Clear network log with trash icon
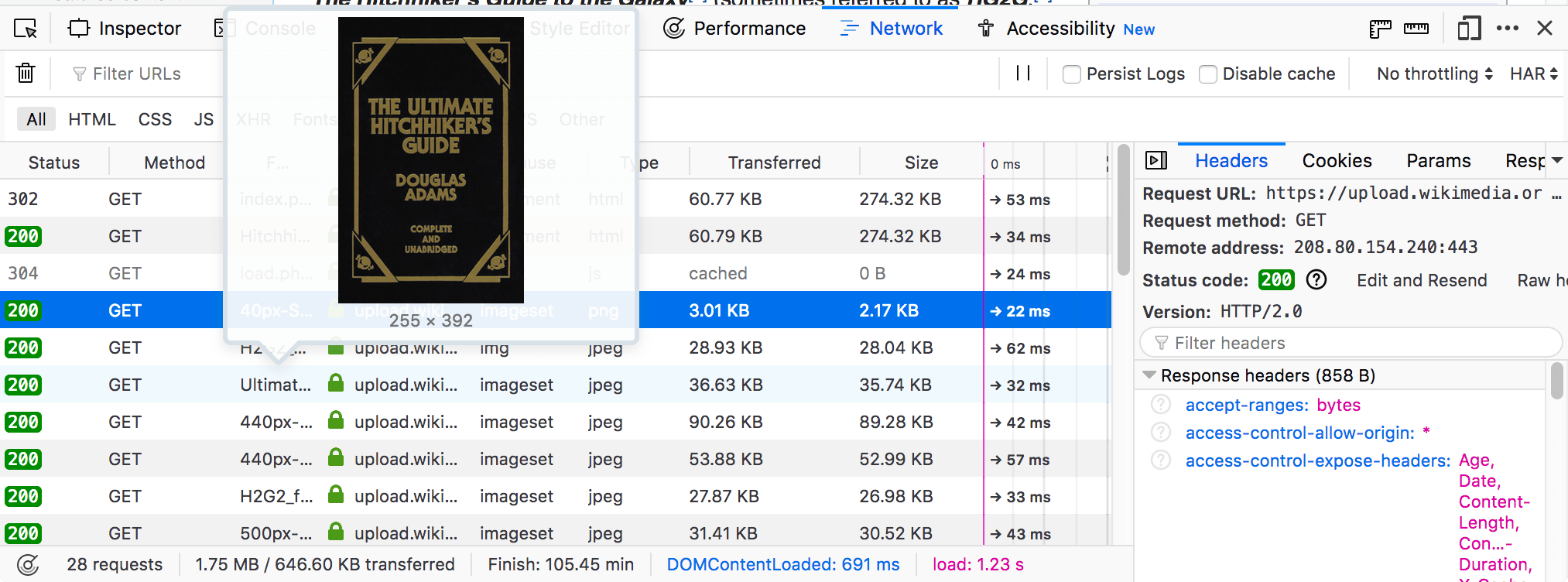Image resolution: width=1568 pixels, height=582 pixels. click(26, 74)
